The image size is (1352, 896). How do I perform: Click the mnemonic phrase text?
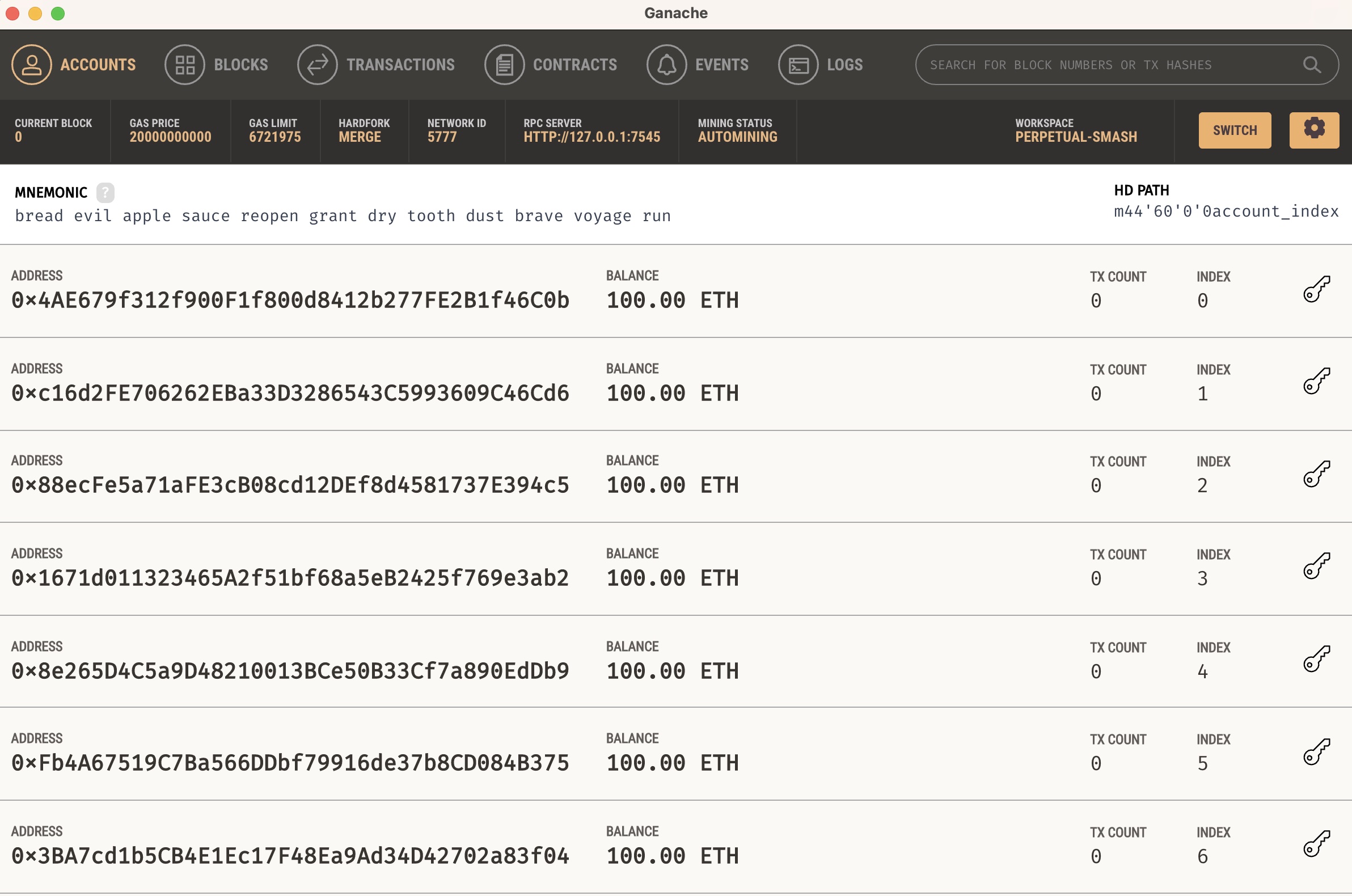coord(343,216)
